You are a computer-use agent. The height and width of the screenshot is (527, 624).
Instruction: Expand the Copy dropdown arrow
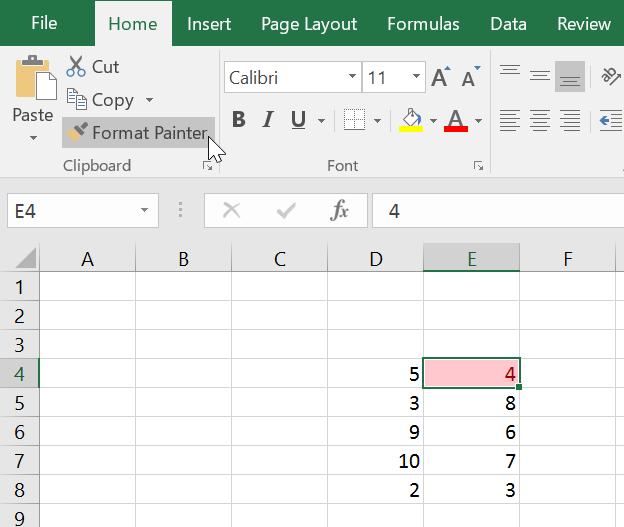[x=149, y=100]
